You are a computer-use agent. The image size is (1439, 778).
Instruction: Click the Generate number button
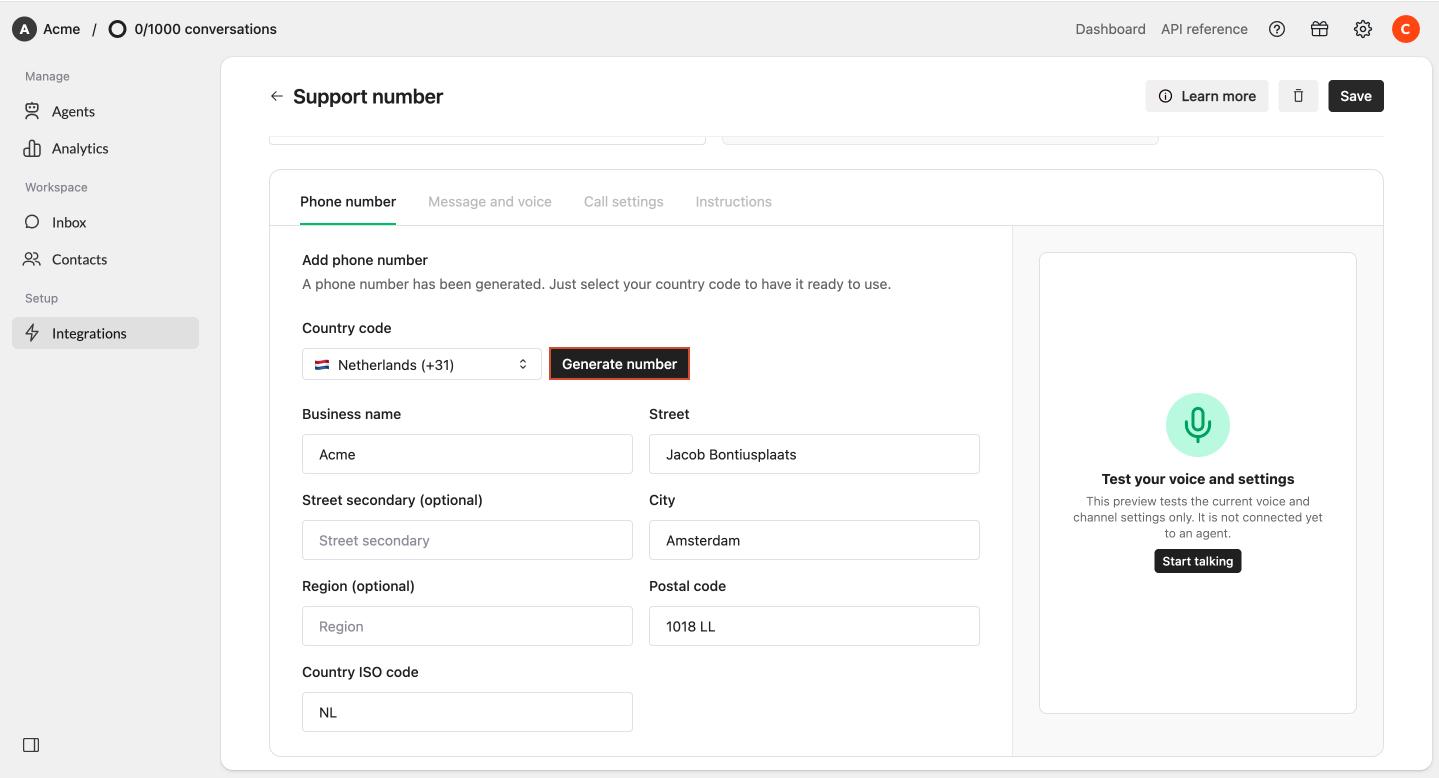(620, 364)
